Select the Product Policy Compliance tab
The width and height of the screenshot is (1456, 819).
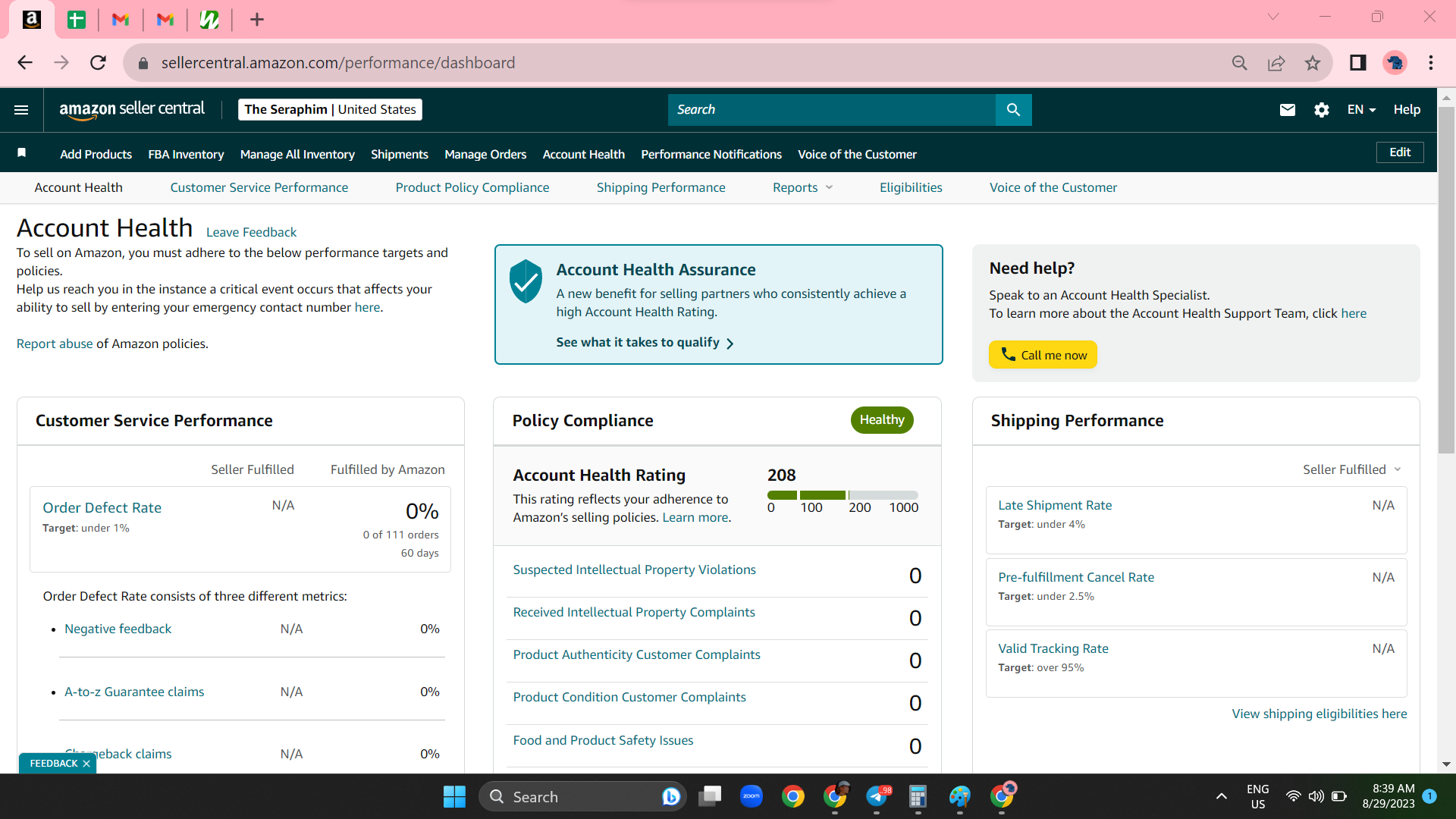(472, 187)
